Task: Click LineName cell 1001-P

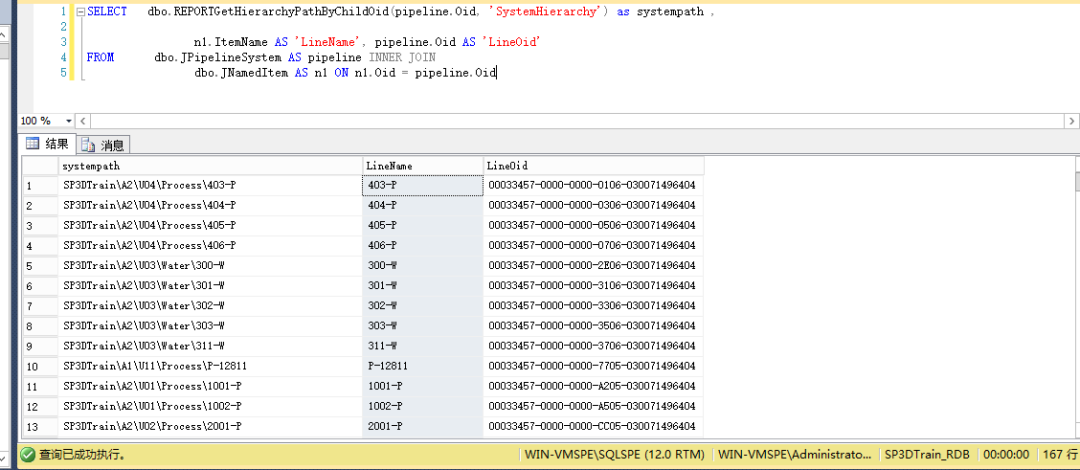Action: [423, 386]
